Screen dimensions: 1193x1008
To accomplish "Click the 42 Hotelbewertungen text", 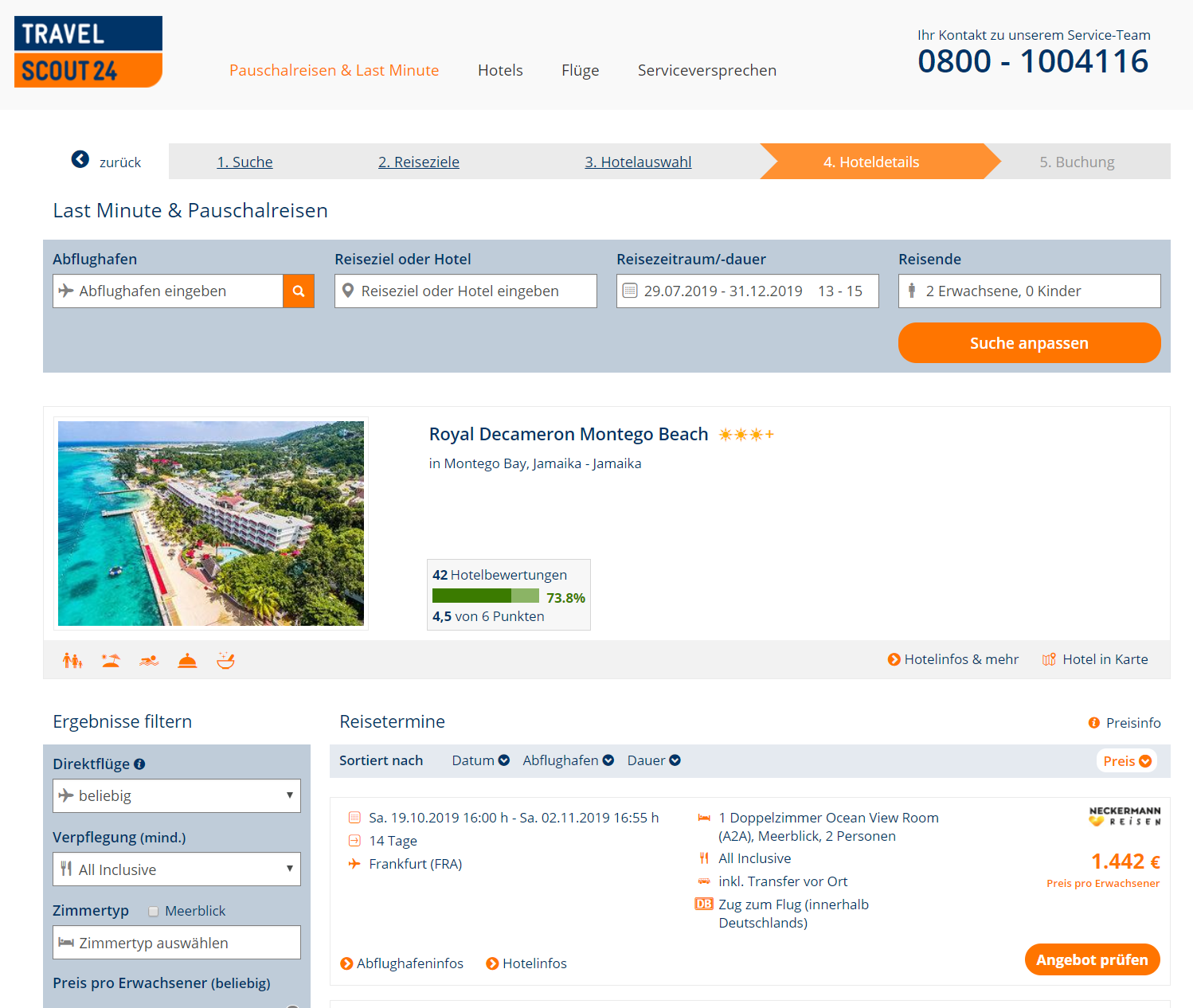I will pos(499,575).
